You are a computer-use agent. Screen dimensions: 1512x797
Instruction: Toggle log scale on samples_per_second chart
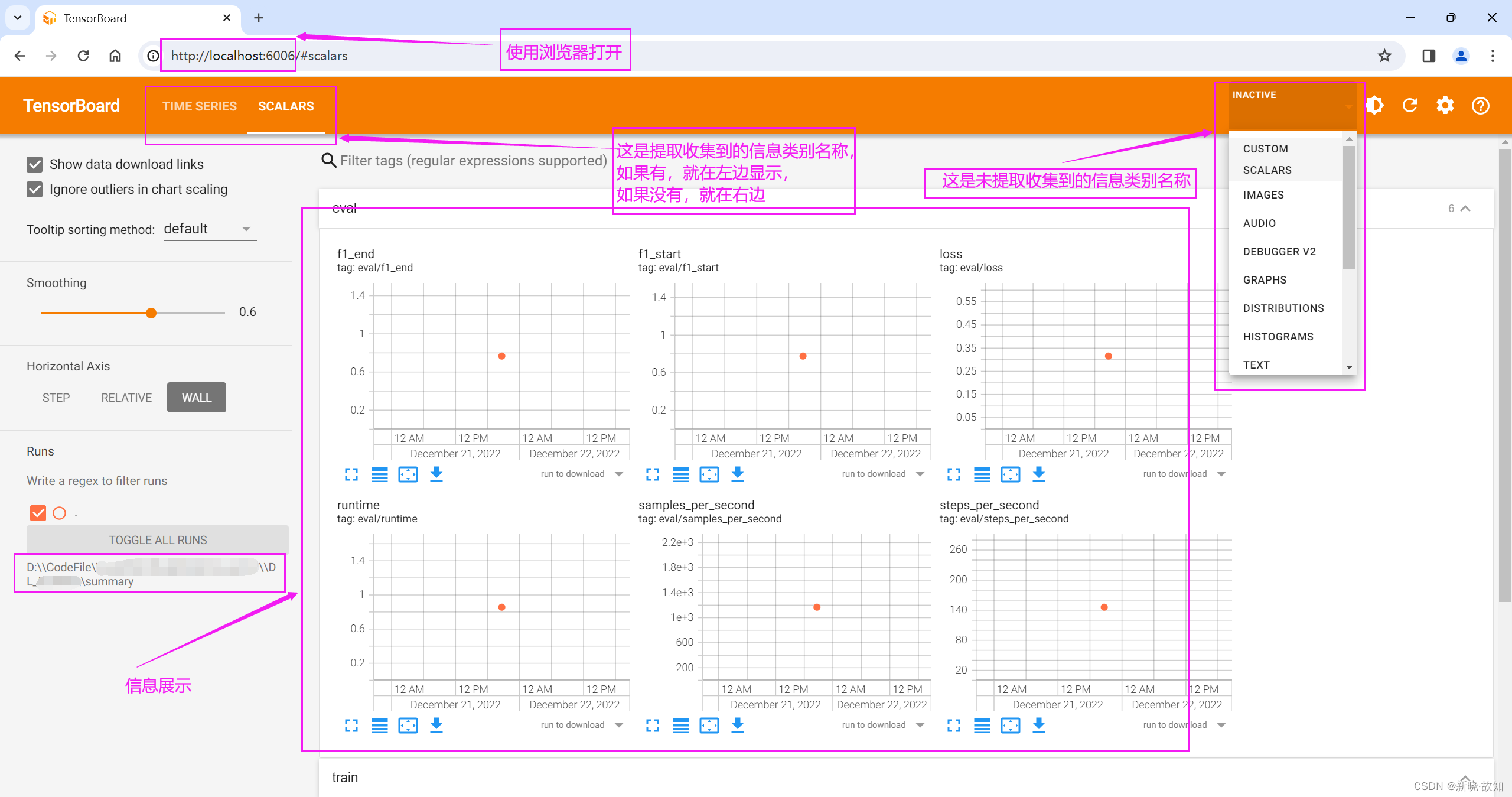pyautogui.click(x=681, y=725)
